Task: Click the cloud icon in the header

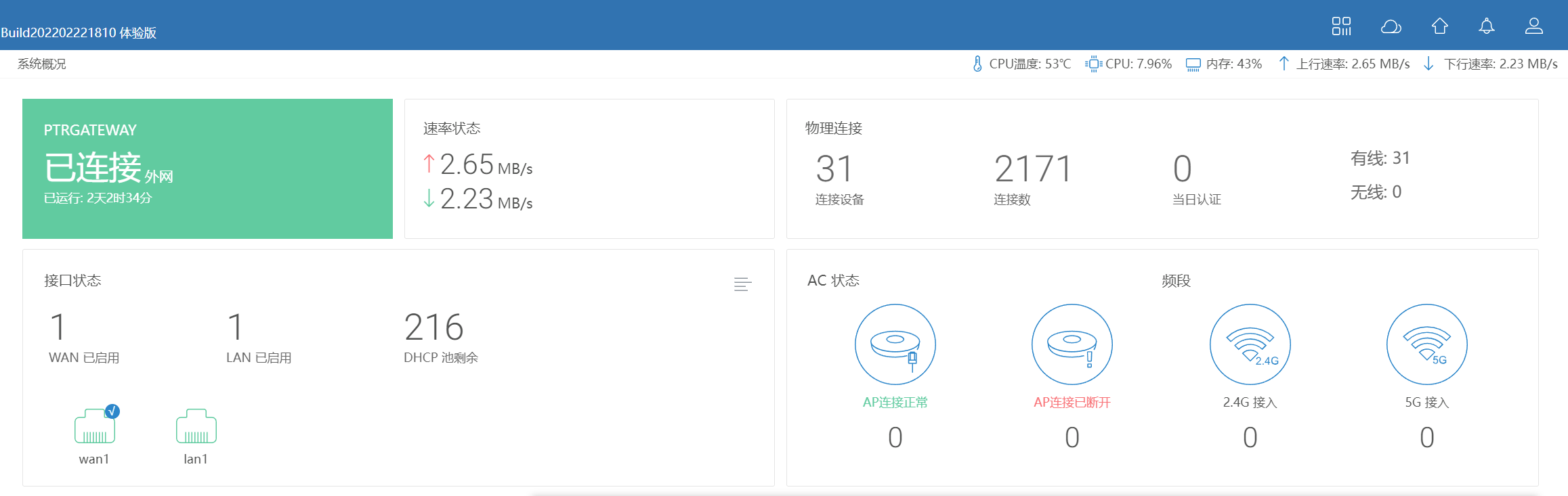Action: tap(1391, 26)
